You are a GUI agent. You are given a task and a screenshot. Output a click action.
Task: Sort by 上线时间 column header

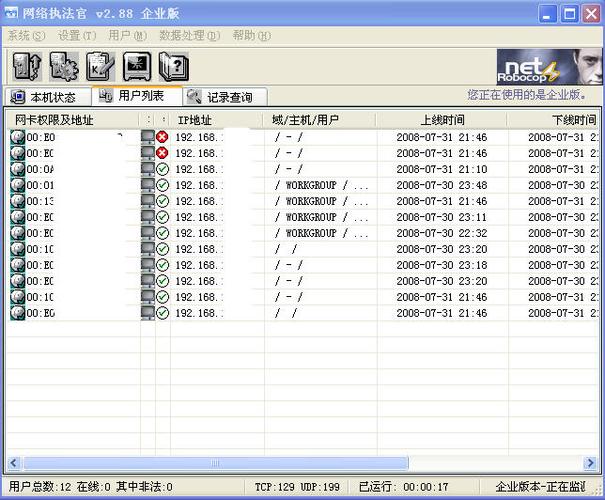(442, 120)
